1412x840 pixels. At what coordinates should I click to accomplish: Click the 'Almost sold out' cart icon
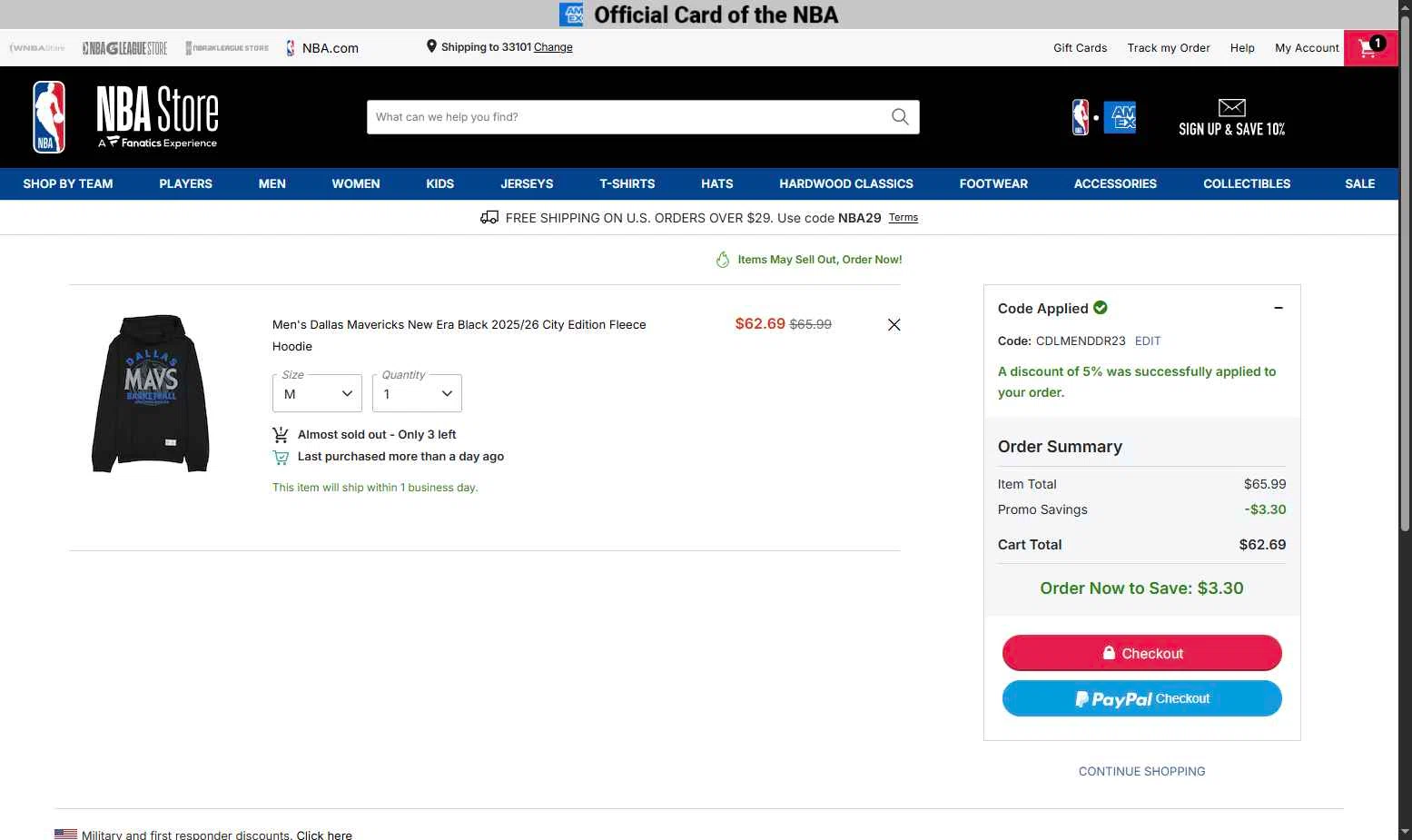pos(281,435)
